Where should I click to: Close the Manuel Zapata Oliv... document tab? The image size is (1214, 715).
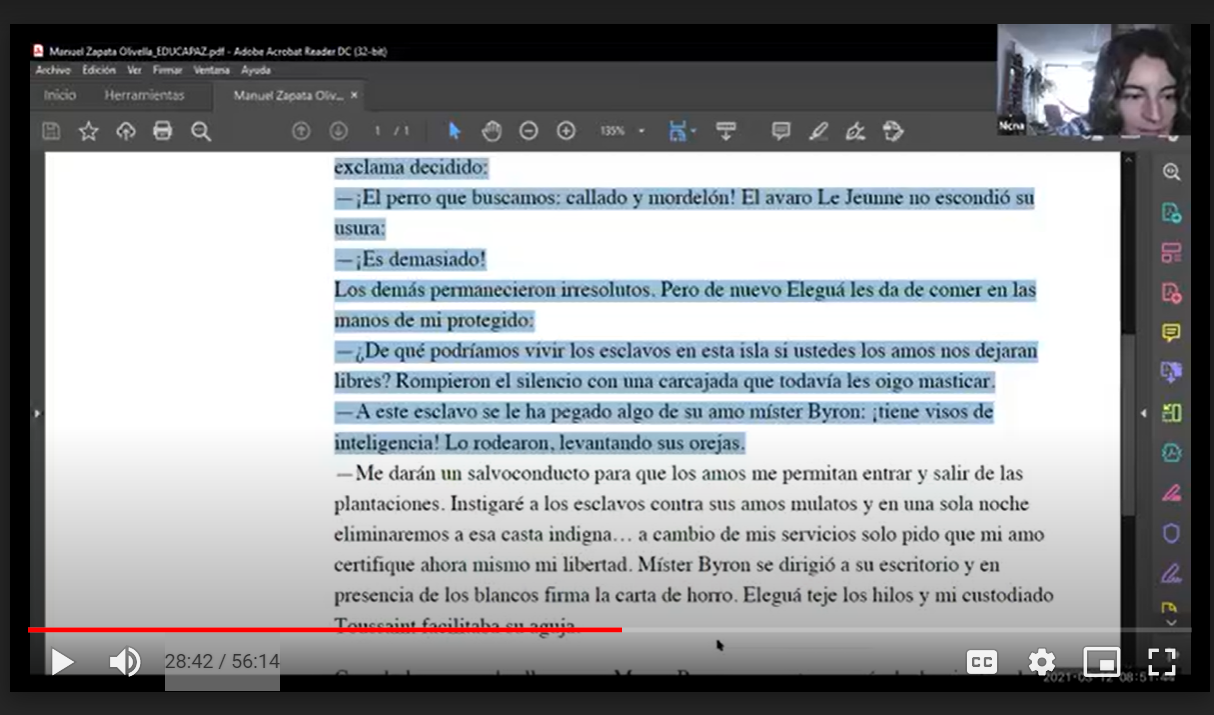click(x=354, y=96)
